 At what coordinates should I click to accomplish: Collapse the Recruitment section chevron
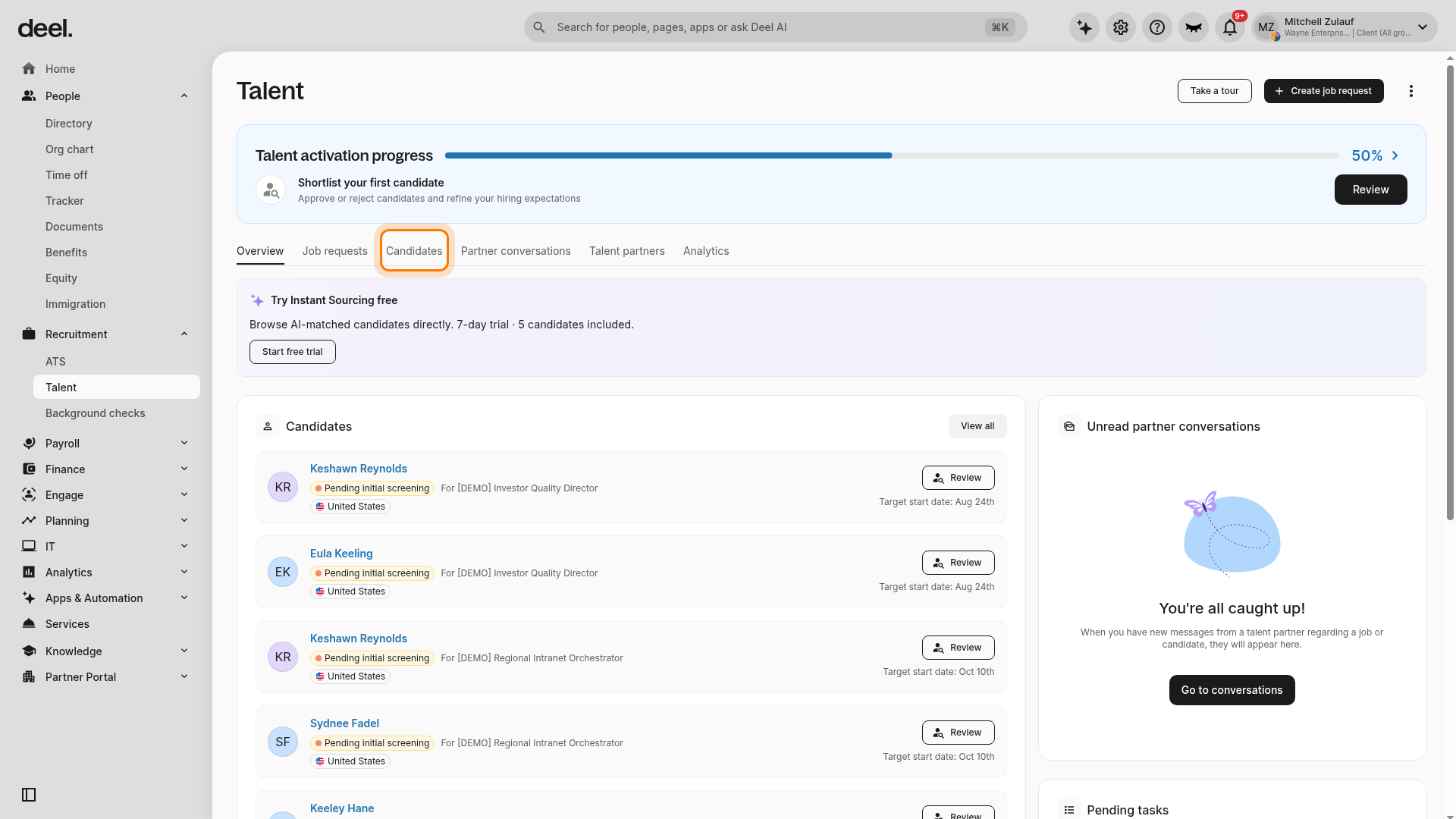tap(184, 334)
